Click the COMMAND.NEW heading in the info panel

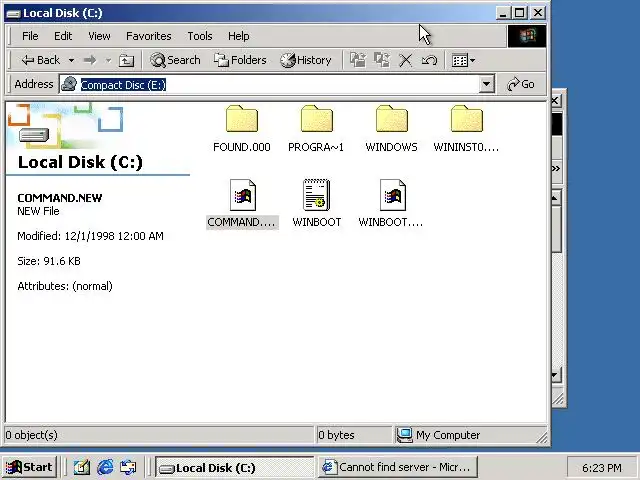(x=60, y=198)
